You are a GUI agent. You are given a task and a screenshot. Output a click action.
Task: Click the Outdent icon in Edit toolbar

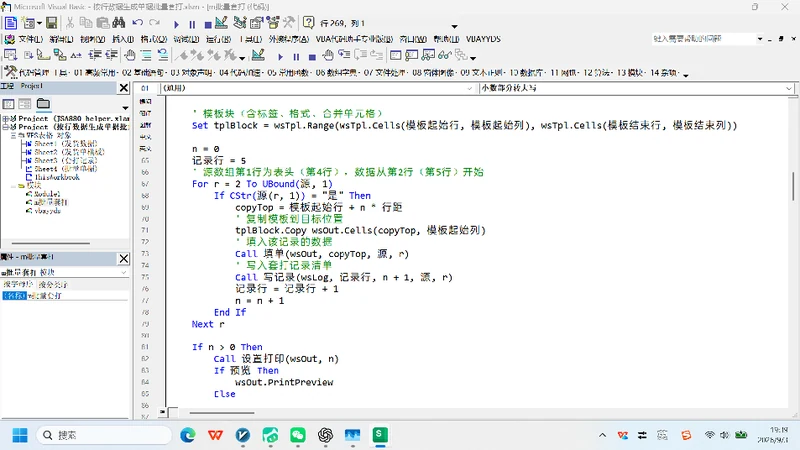point(111,55)
